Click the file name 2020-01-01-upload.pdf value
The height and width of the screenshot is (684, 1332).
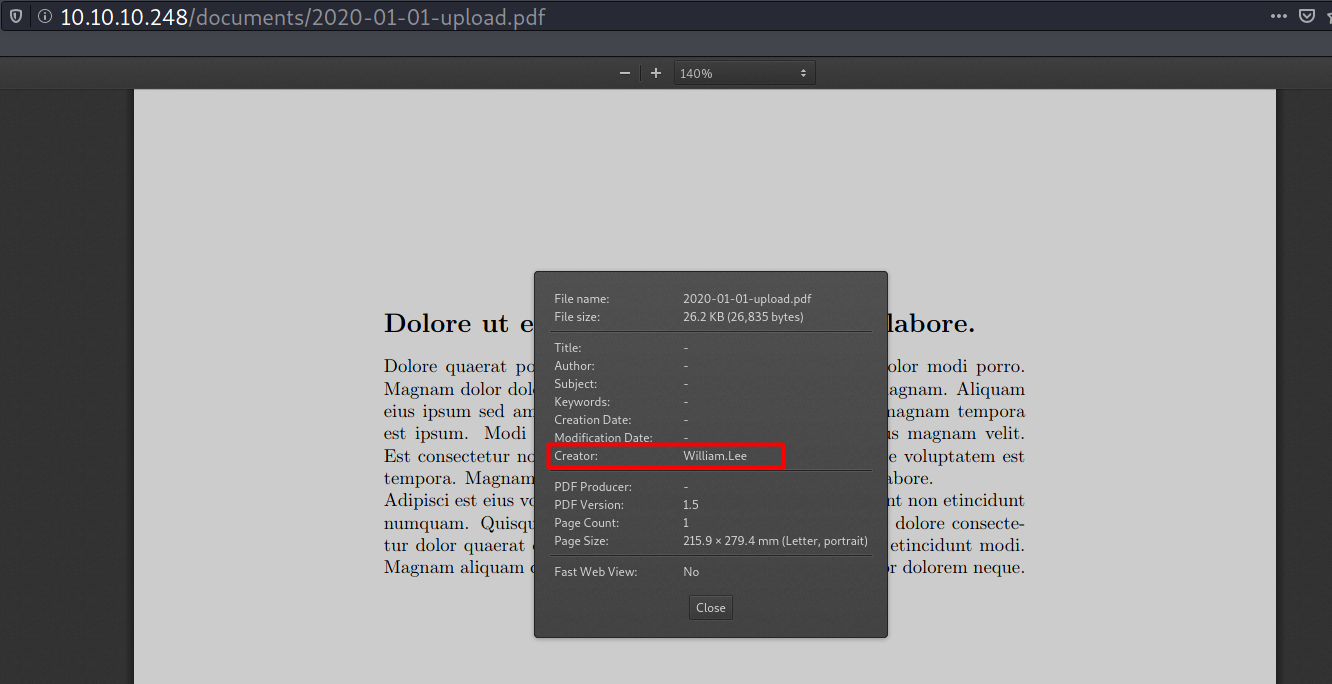pos(747,299)
